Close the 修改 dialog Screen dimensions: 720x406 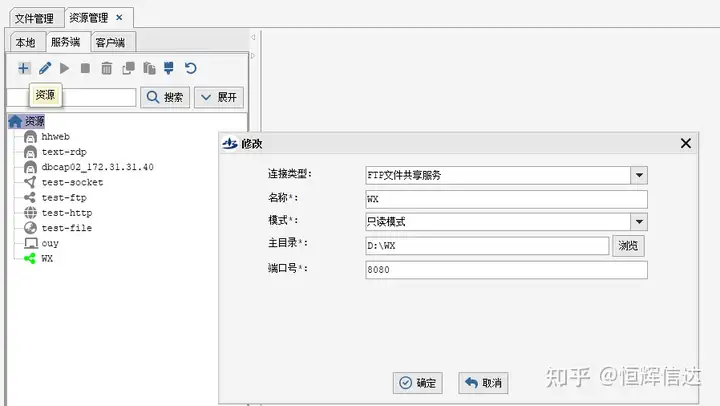pyautogui.click(x=686, y=143)
